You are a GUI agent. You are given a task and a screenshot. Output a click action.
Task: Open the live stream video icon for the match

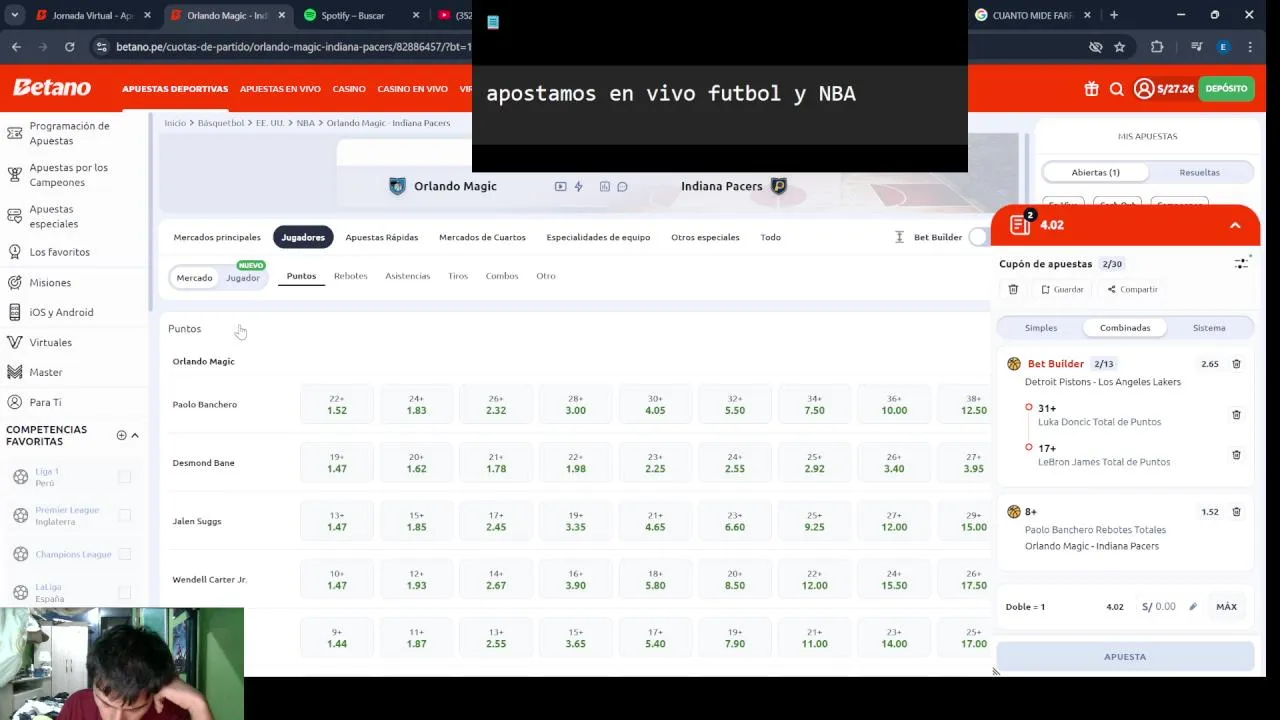[560, 186]
